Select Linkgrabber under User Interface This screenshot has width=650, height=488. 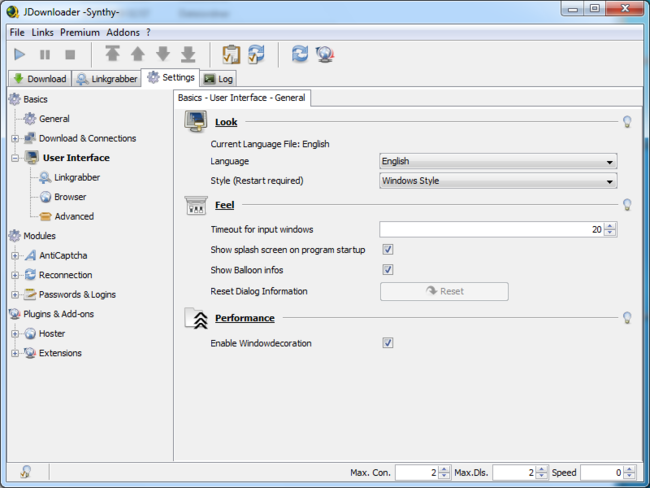click(x=70, y=177)
